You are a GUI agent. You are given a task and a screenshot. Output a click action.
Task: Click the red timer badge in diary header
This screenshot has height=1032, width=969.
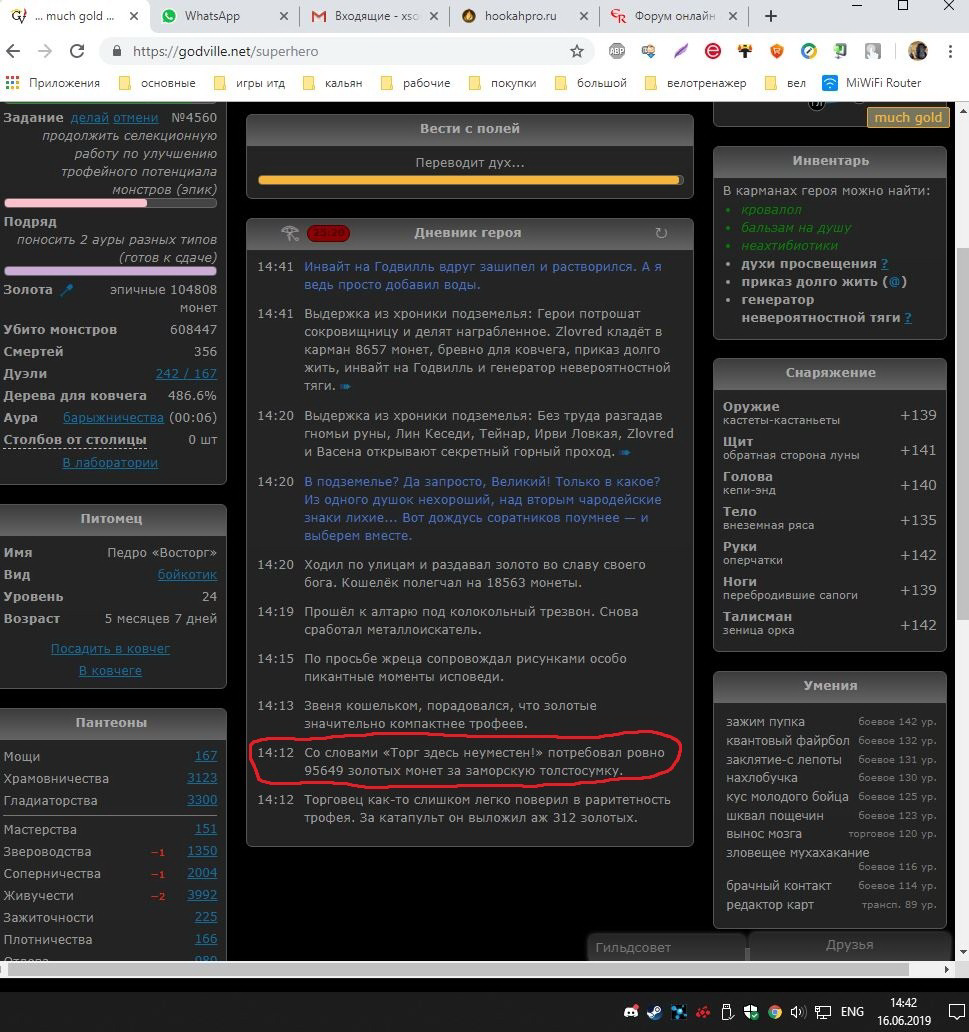tap(328, 233)
